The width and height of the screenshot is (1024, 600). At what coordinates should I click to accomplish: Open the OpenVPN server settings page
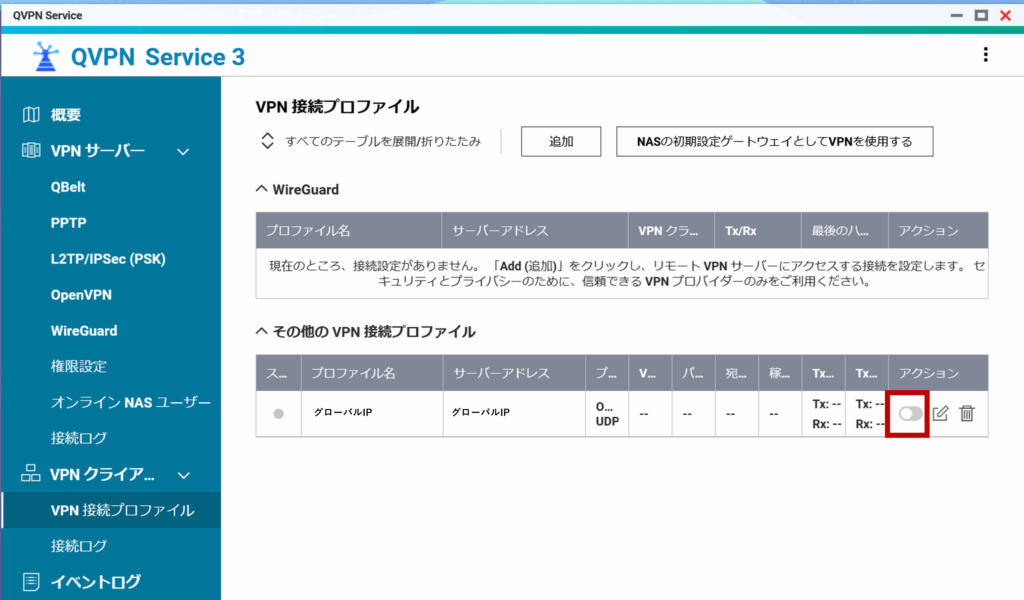(81, 295)
